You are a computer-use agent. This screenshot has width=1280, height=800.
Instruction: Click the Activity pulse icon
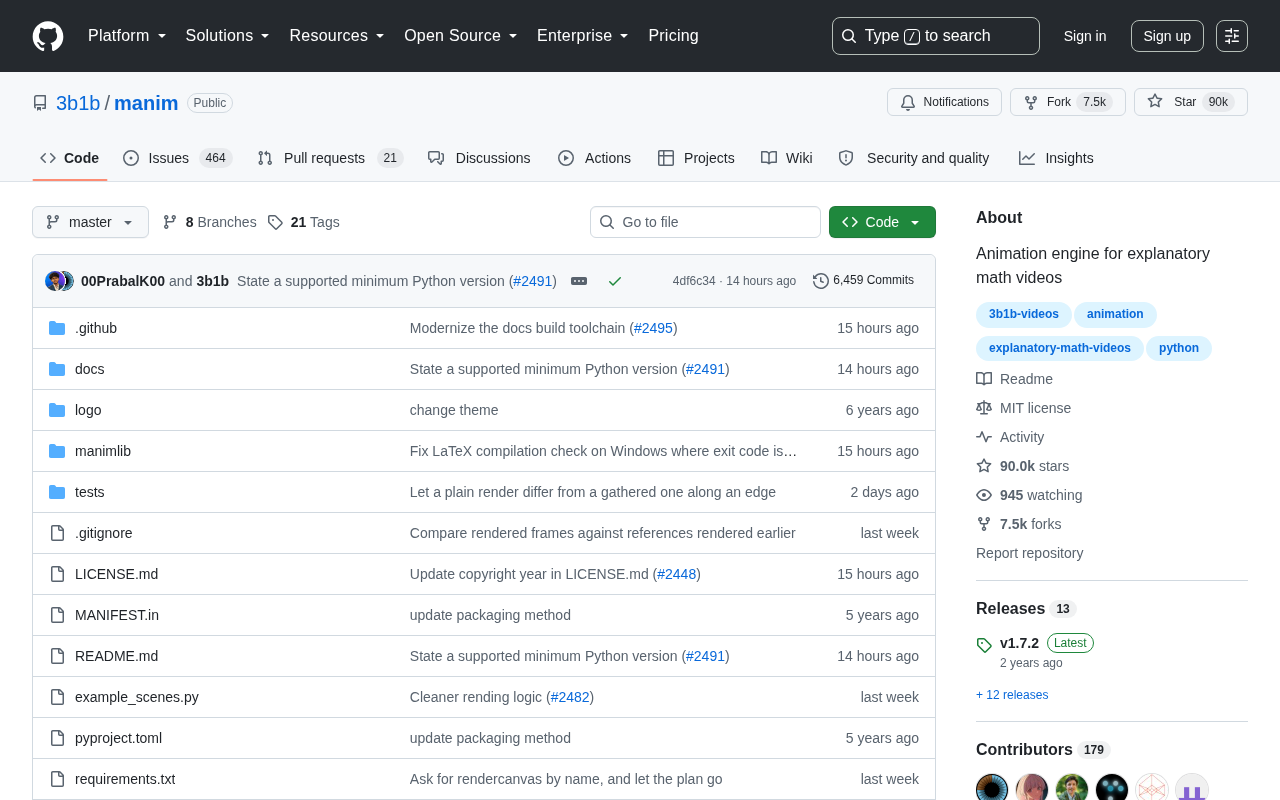984,437
